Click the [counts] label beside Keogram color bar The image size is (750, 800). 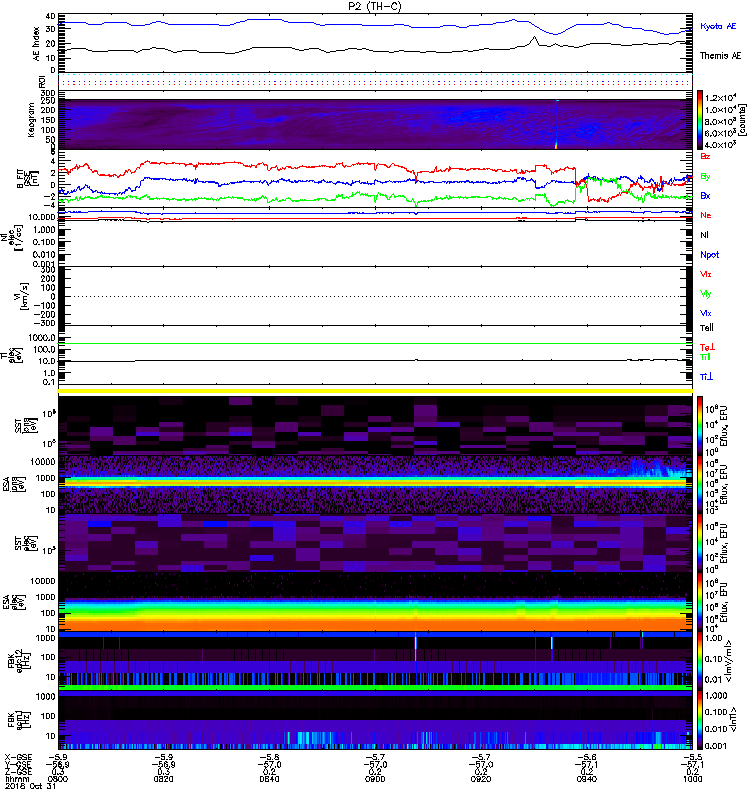[742, 120]
